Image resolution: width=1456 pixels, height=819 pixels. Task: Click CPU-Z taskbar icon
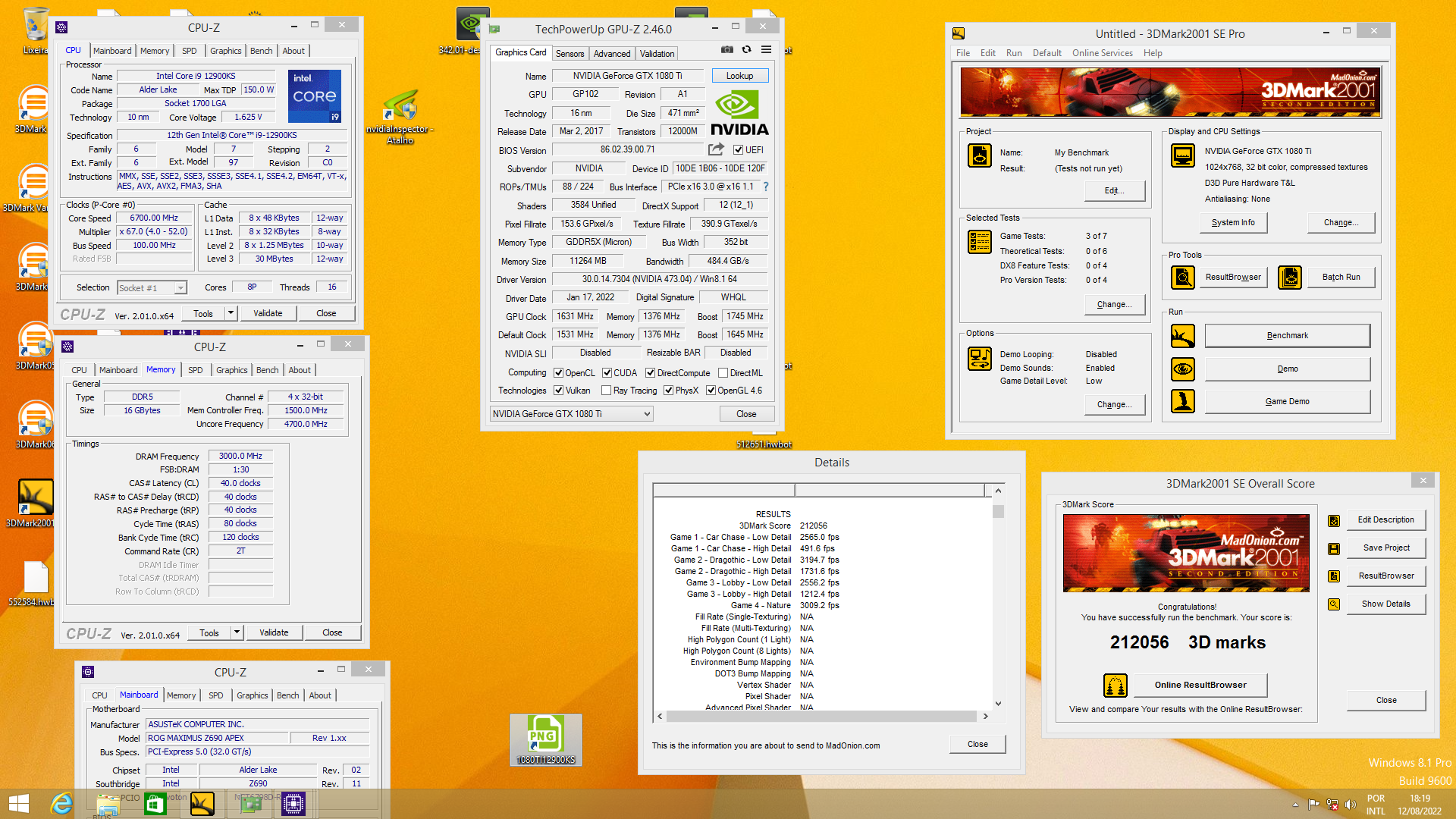(x=293, y=804)
